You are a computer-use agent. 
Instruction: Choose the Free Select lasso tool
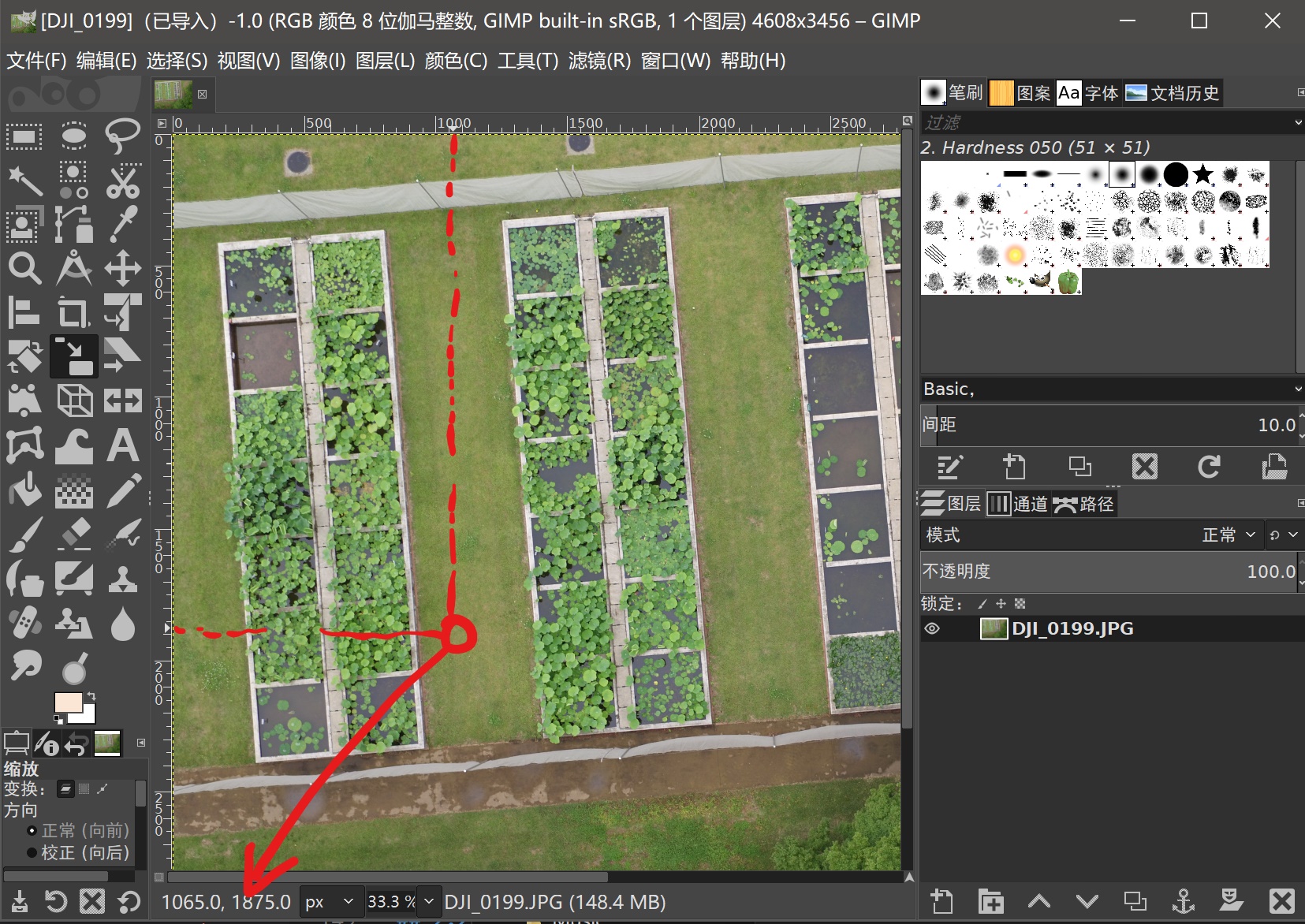coord(123,136)
